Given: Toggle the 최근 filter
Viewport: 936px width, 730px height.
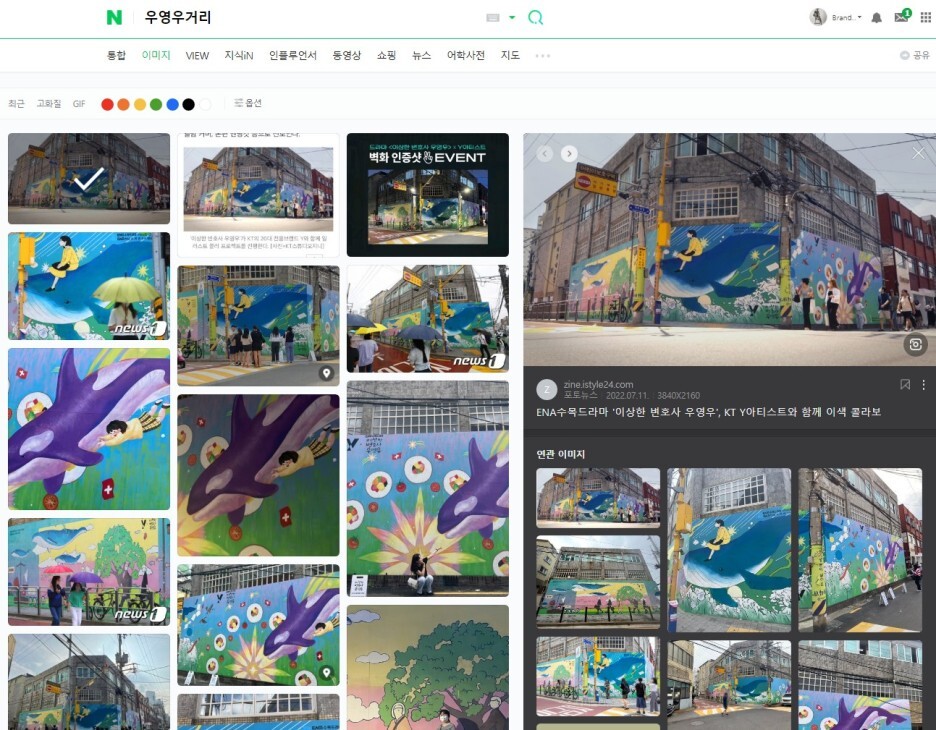Looking at the screenshot, I should [x=16, y=104].
